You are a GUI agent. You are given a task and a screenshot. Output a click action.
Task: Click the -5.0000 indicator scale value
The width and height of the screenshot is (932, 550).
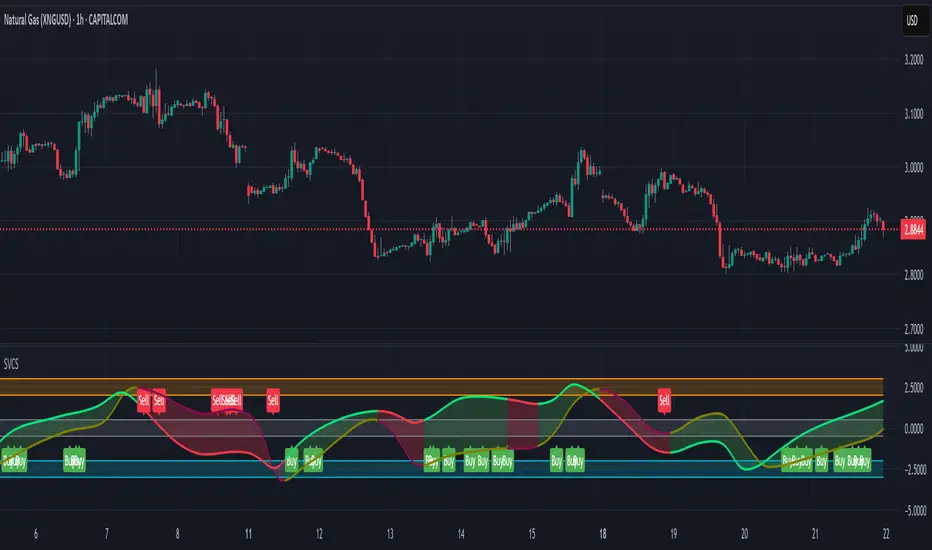click(x=915, y=511)
